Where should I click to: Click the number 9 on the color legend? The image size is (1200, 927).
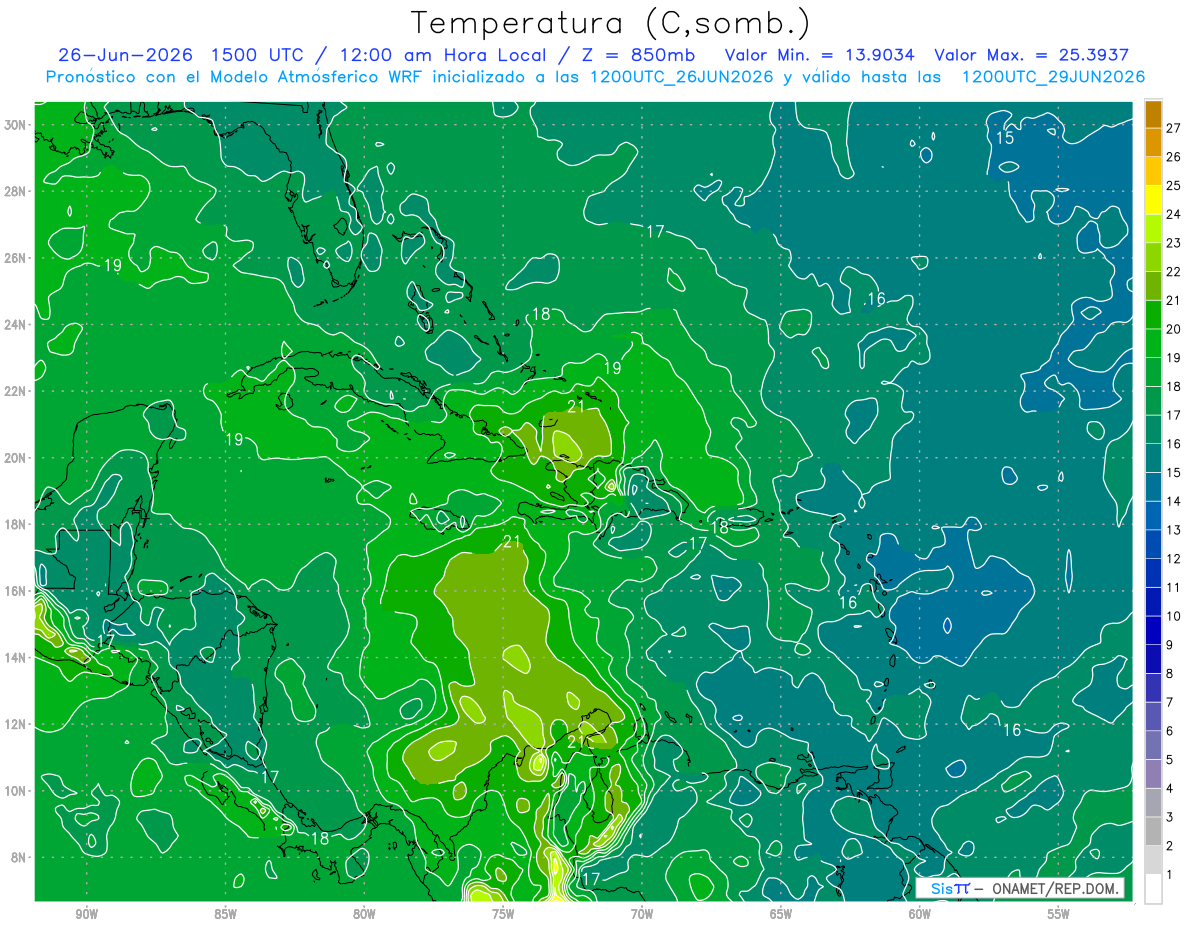click(1170, 645)
